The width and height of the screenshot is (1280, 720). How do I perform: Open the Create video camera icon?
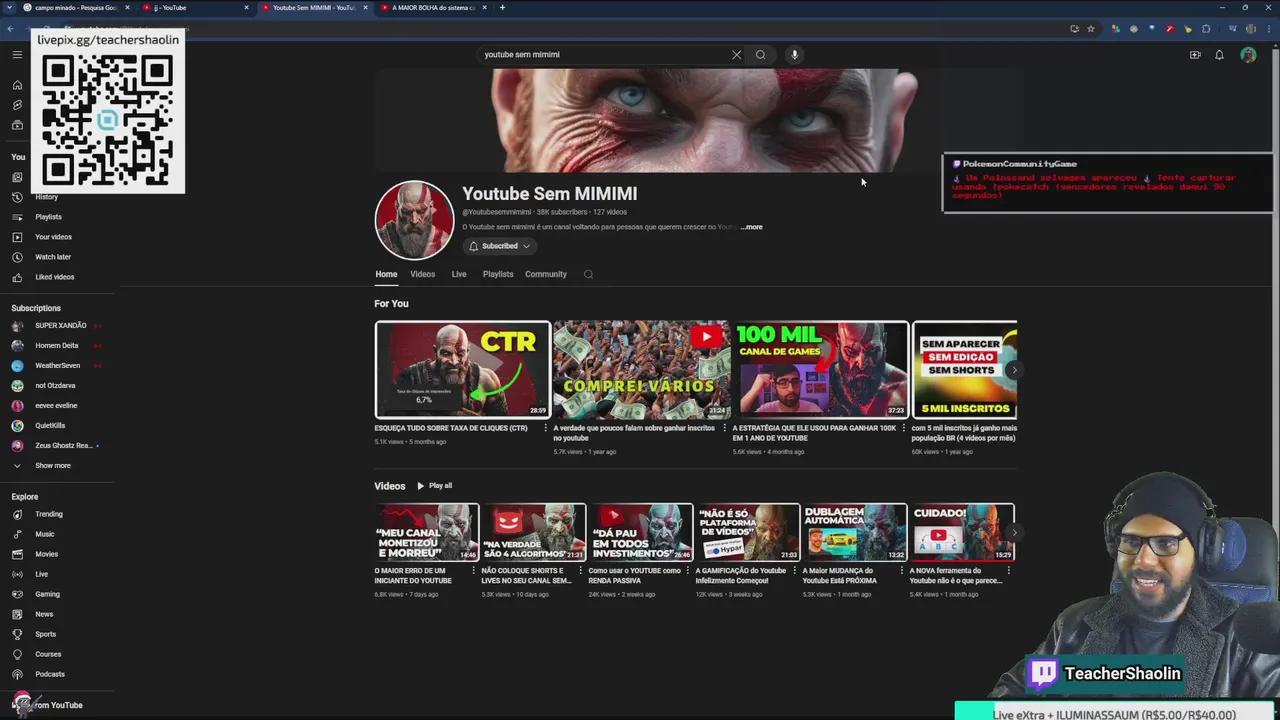pos(1195,55)
